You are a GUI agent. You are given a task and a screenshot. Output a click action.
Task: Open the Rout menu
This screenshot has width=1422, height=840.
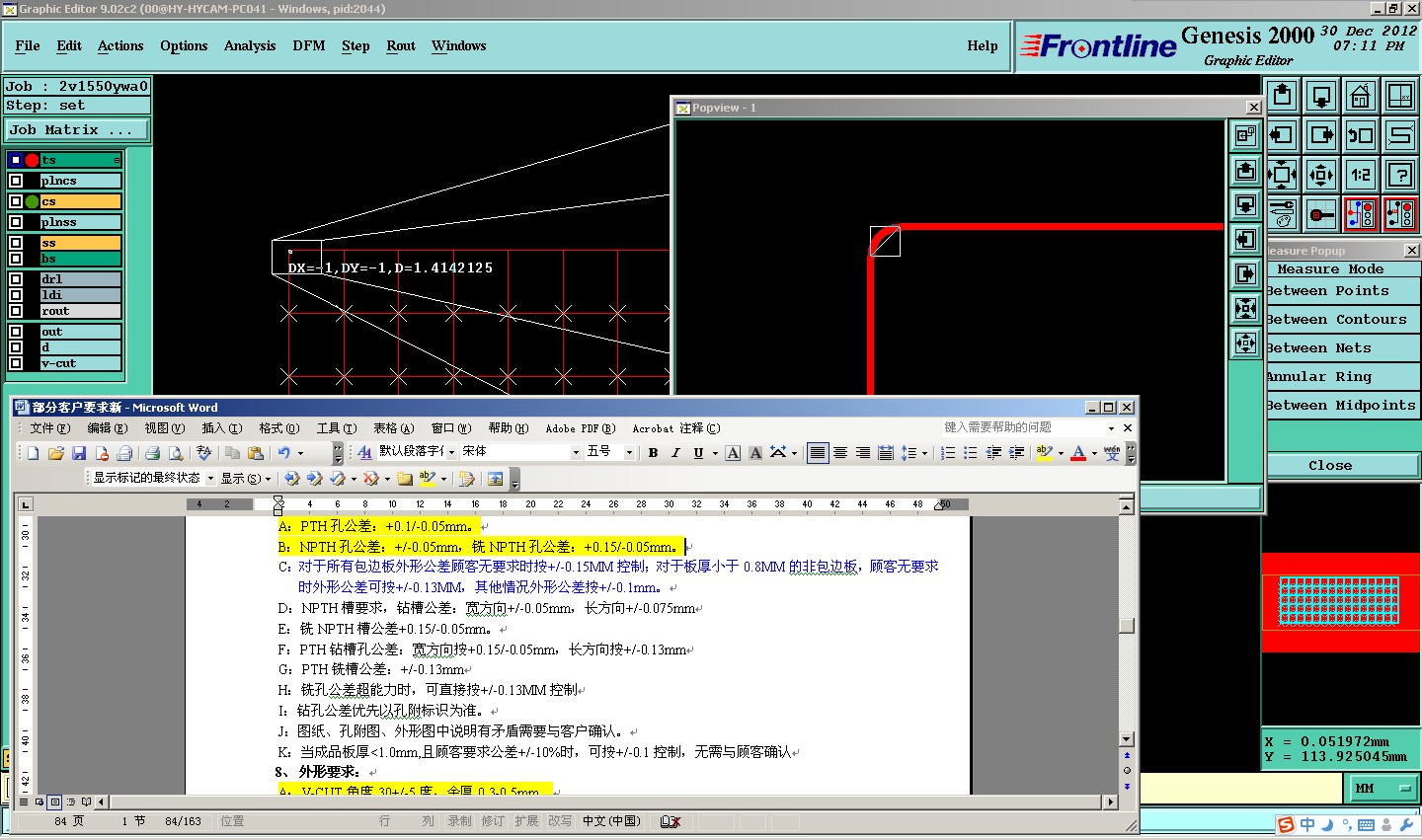pos(401,45)
